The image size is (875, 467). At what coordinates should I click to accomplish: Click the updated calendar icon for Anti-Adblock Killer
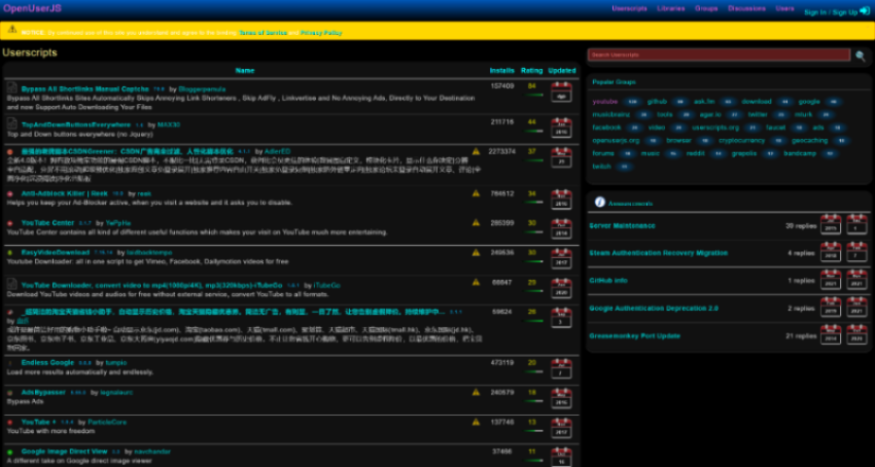561,199
